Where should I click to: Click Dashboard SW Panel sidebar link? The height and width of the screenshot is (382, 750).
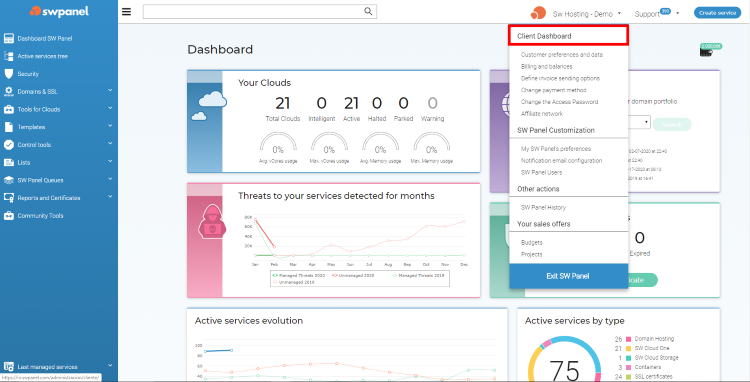[45, 38]
